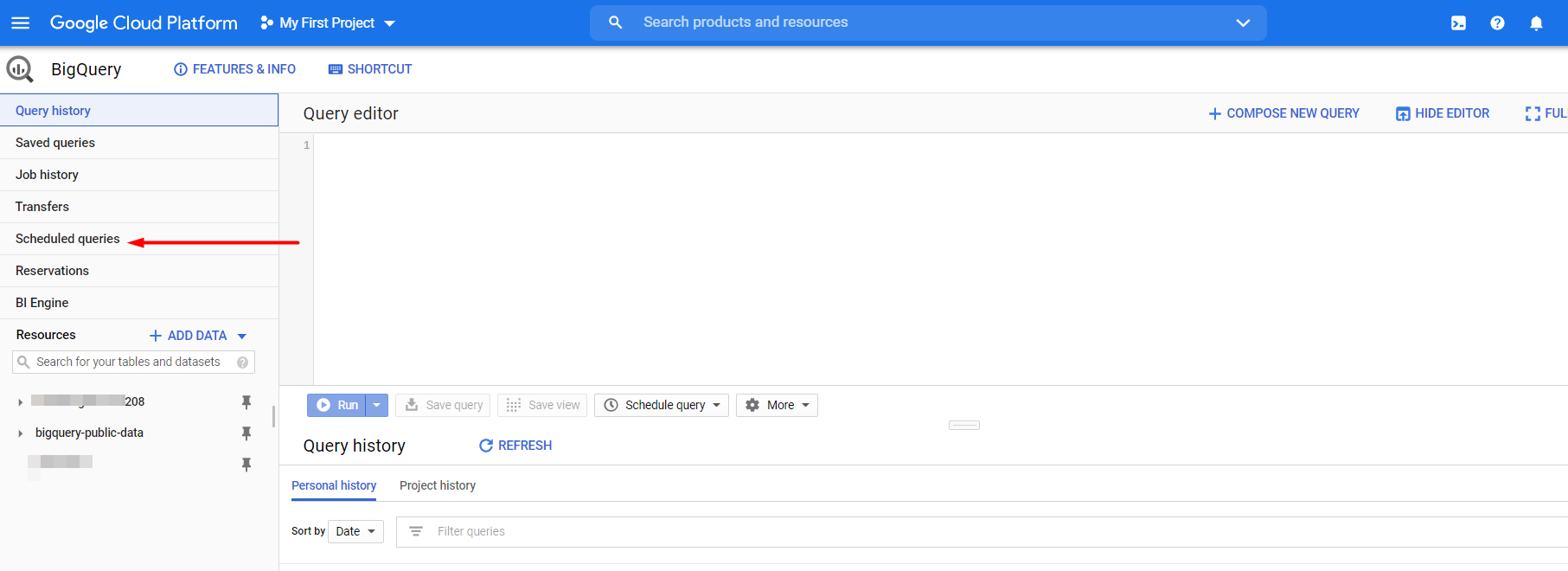Click help icon in resources search box

tap(243, 362)
